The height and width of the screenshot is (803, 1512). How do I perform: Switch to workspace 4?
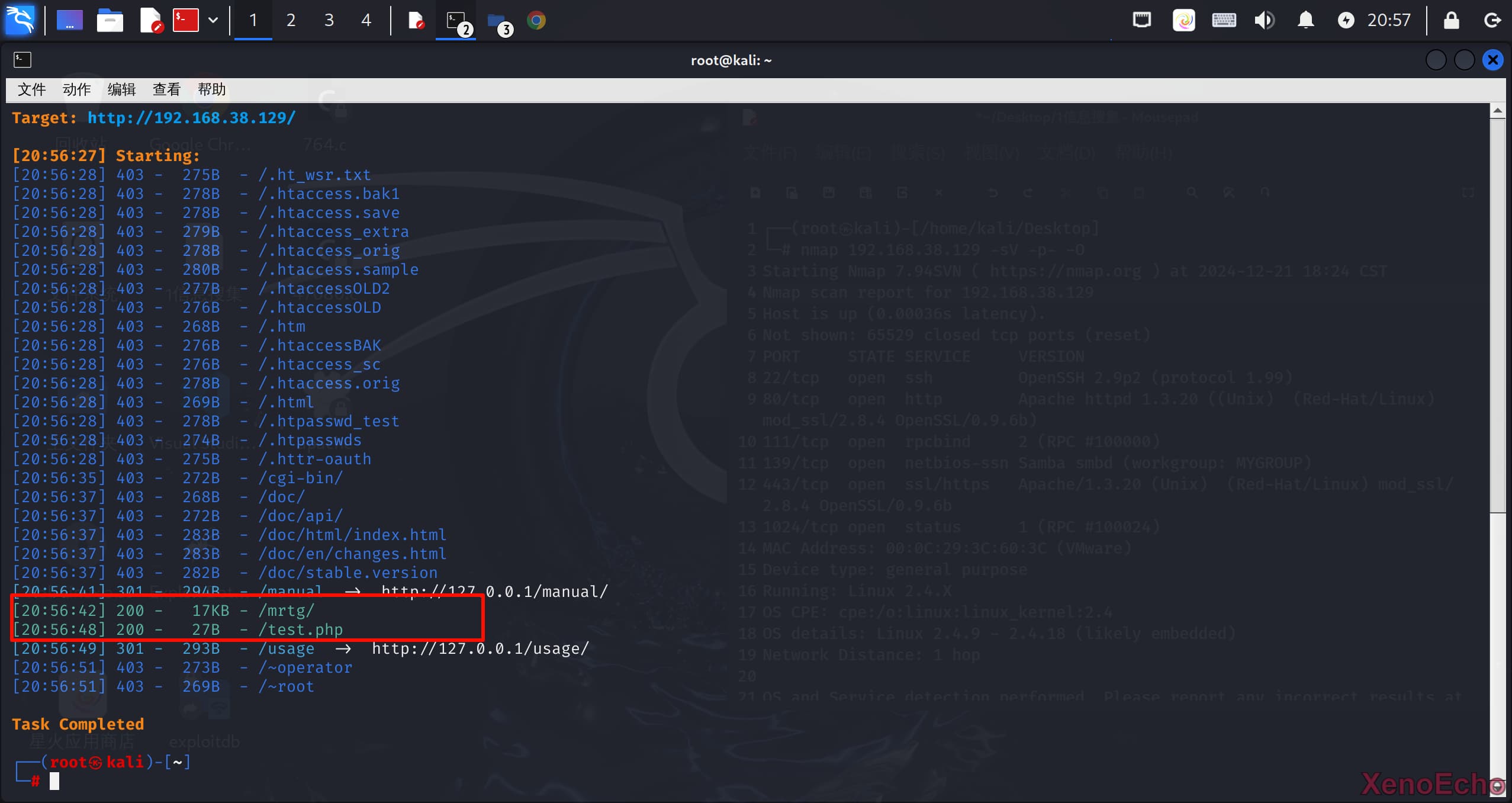366,21
